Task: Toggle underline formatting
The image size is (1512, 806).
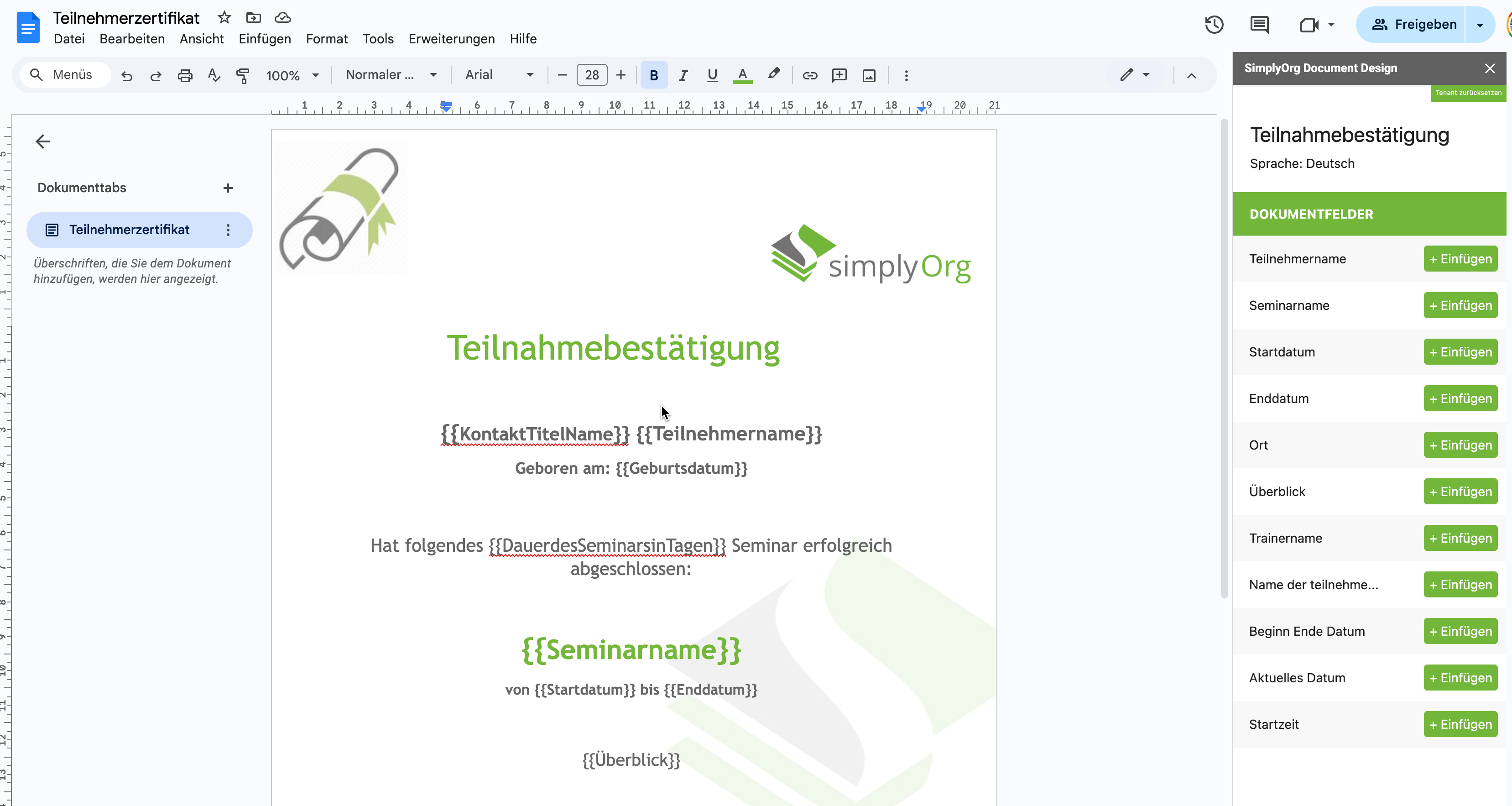Action: (712, 75)
